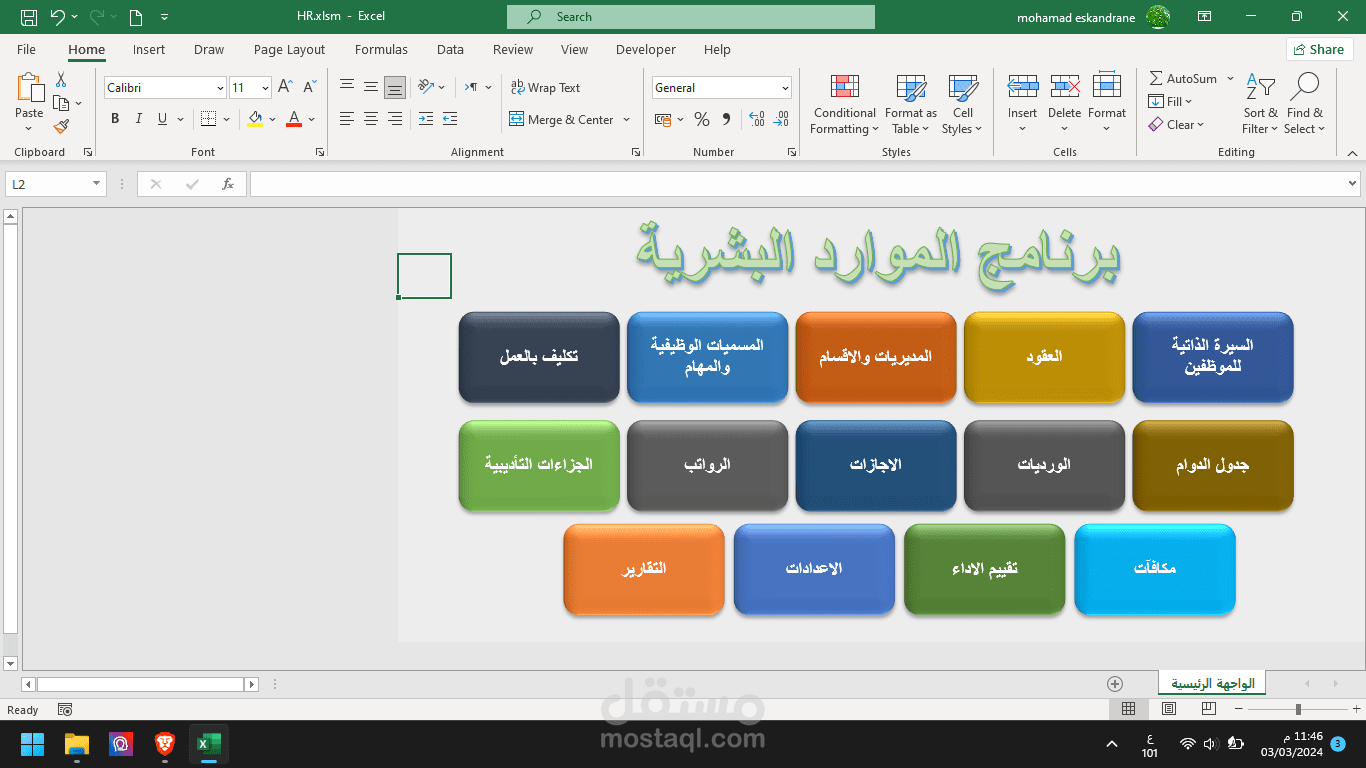Click inside the Name Box field
Viewport: 1366px width, 768px height.
(47, 183)
